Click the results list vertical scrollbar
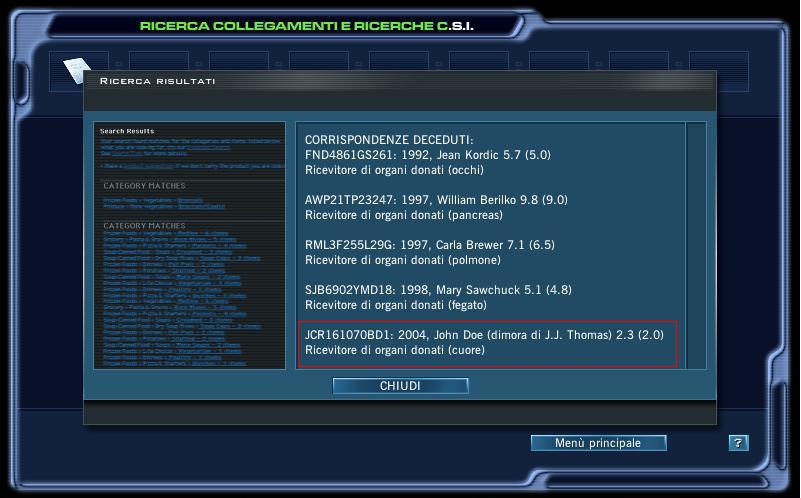The width and height of the screenshot is (801, 498). coord(696,245)
